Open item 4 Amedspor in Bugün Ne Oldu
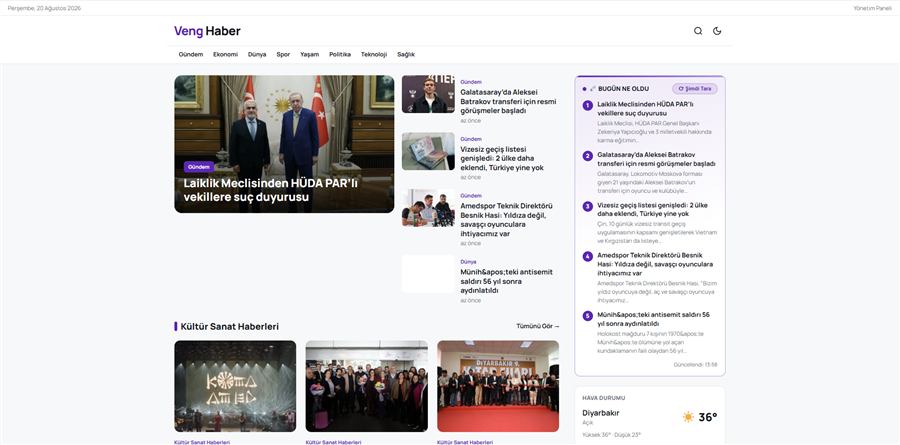Viewport: 900px width, 445px height. (x=655, y=264)
